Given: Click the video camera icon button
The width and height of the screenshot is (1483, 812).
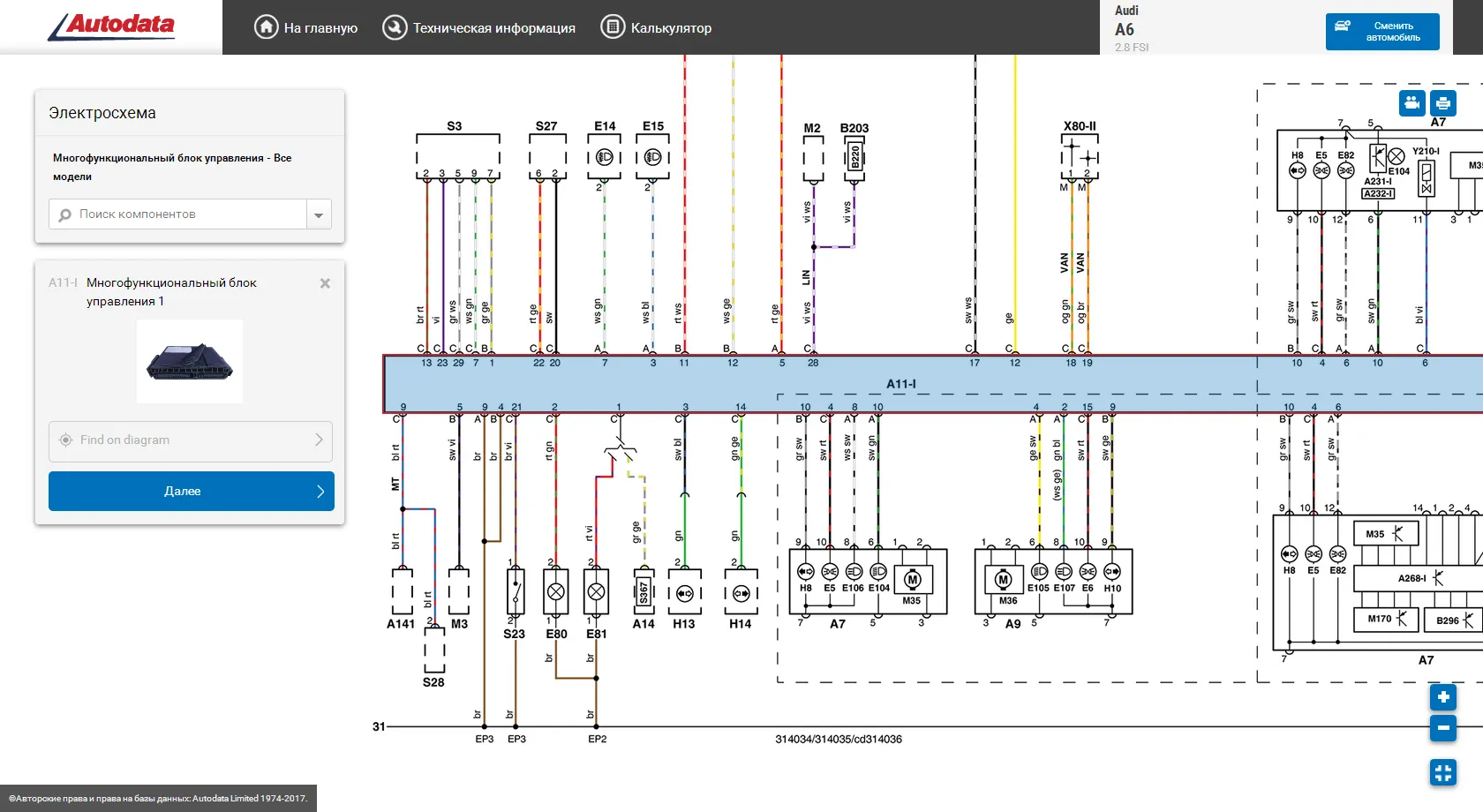Looking at the screenshot, I should click(x=1412, y=103).
